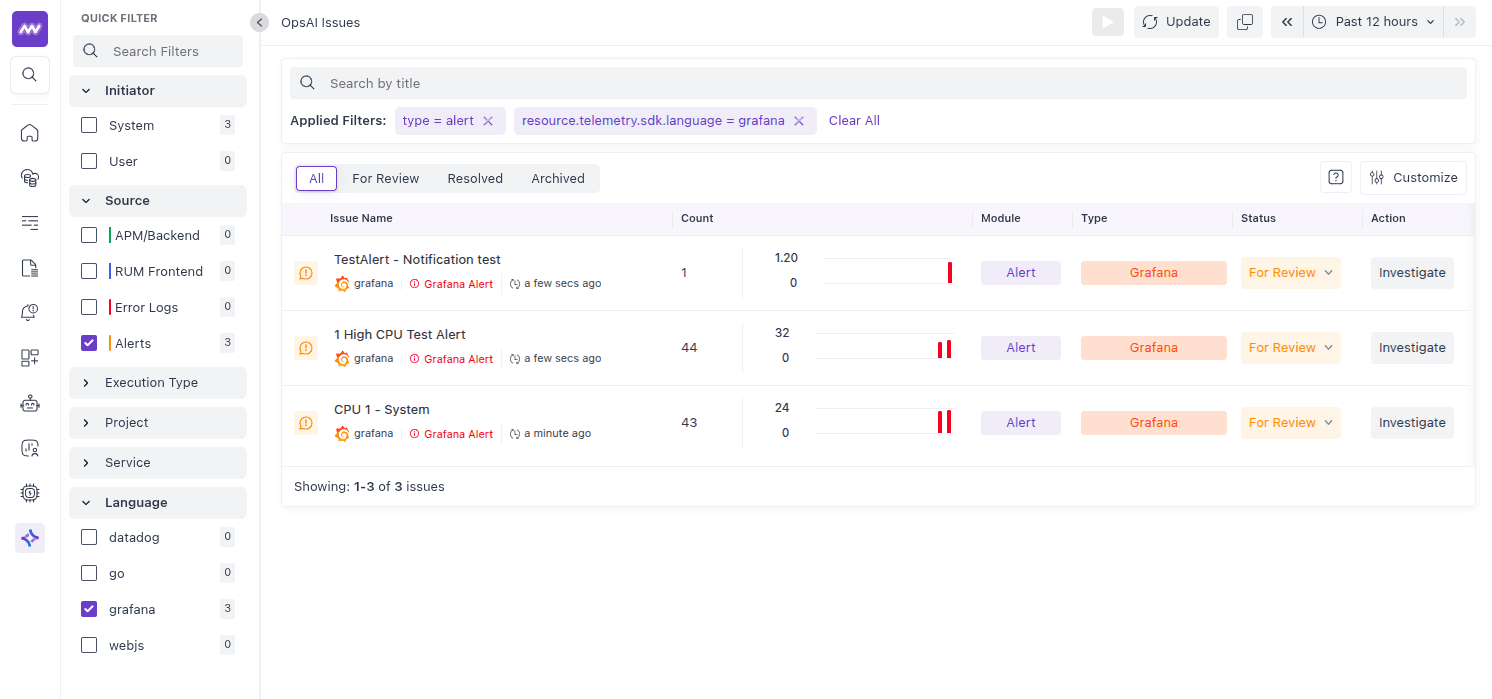Switch to the Archived tab

557,178
